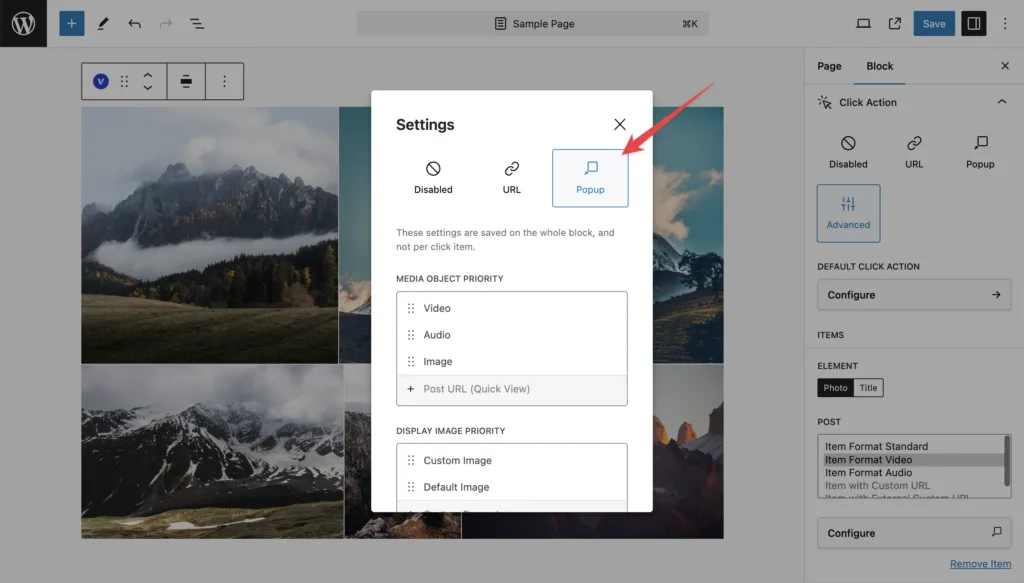Select the foggy mountain forest photo
This screenshot has height=583, width=1024.
coord(210,235)
